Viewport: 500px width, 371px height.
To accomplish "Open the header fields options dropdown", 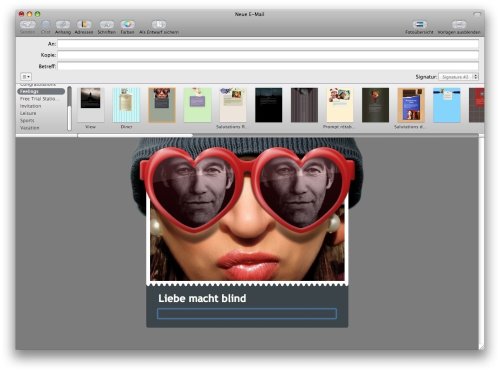I will [x=26, y=77].
